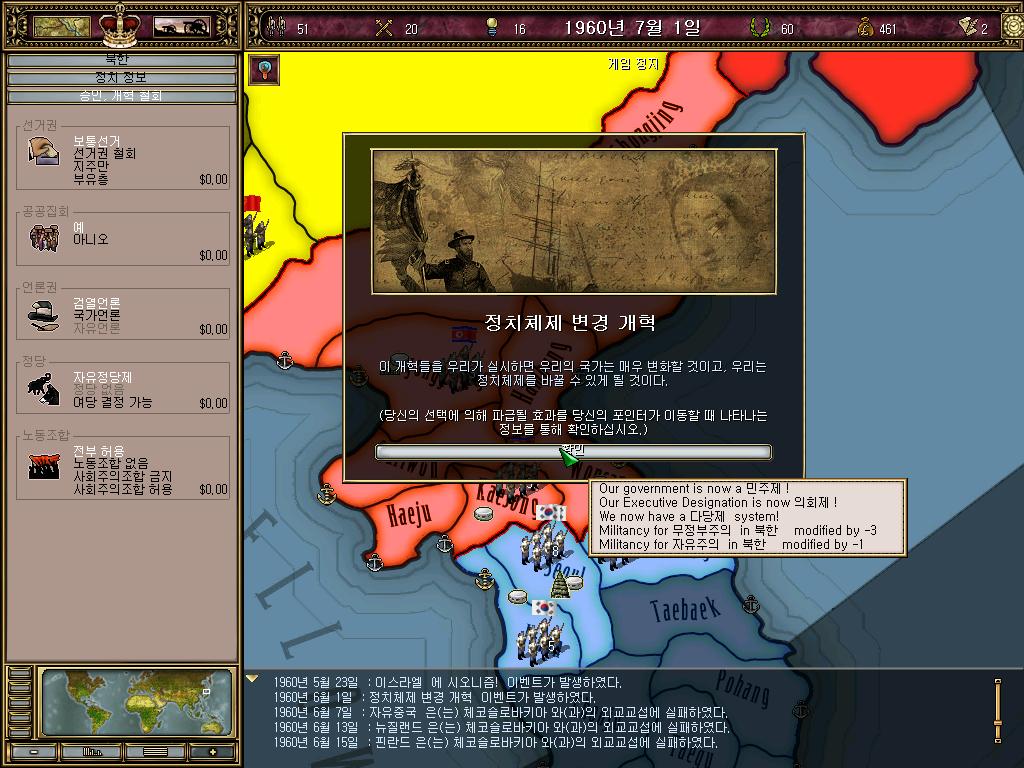Click the 게임 정지 pause label
This screenshot has height=768, width=1024.
633,64
